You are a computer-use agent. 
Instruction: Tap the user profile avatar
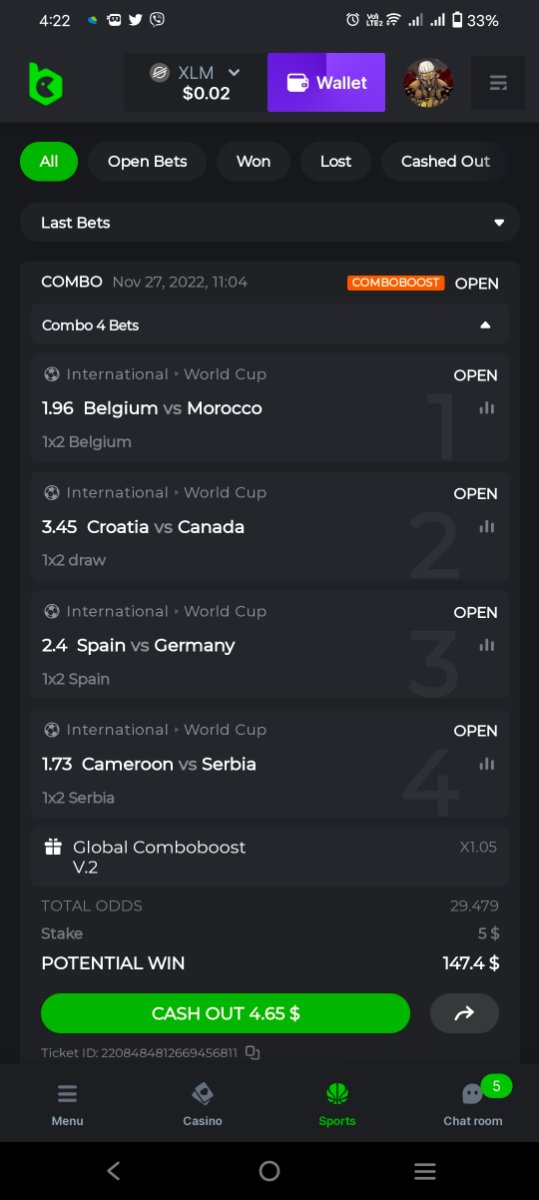point(428,83)
